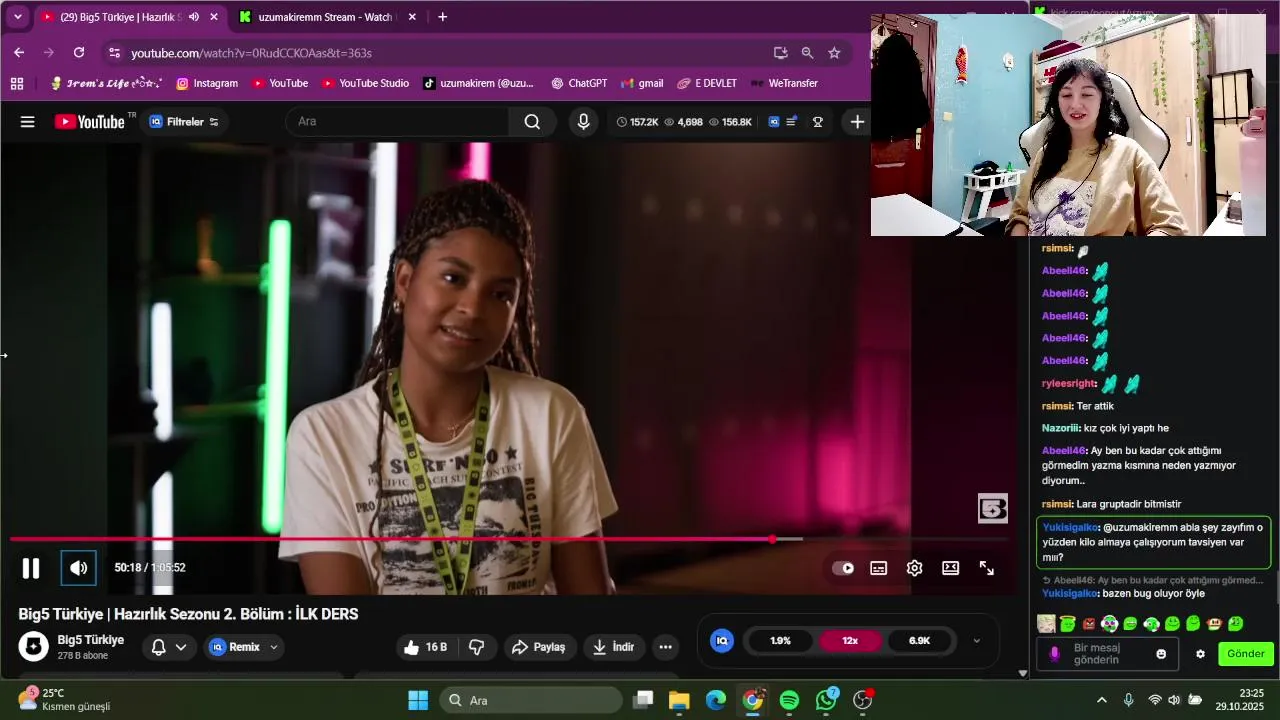Reload the current page

79,53
